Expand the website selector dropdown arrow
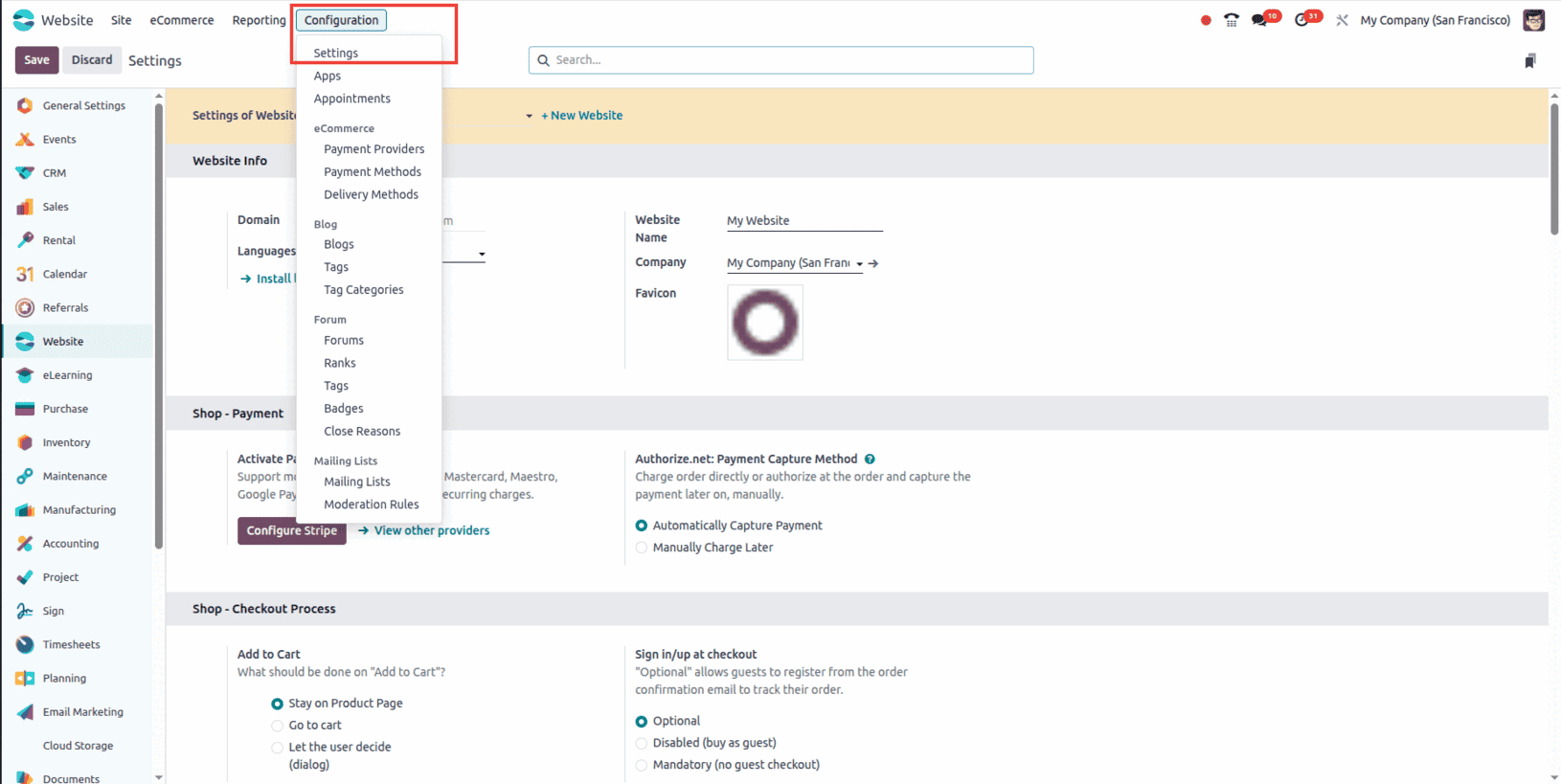The image size is (1561, 784). click(529, 116)
